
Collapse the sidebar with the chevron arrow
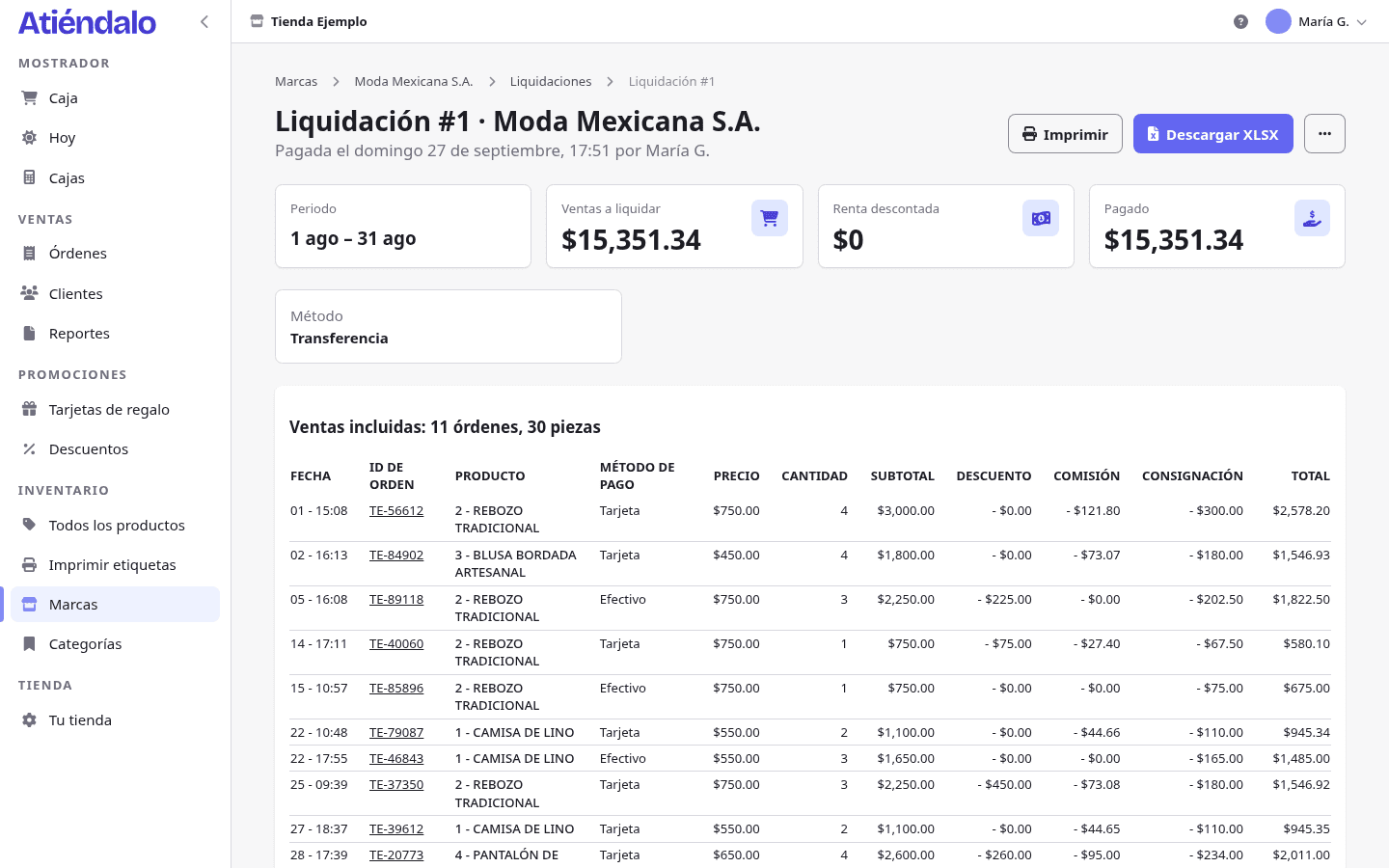(204, 21)
